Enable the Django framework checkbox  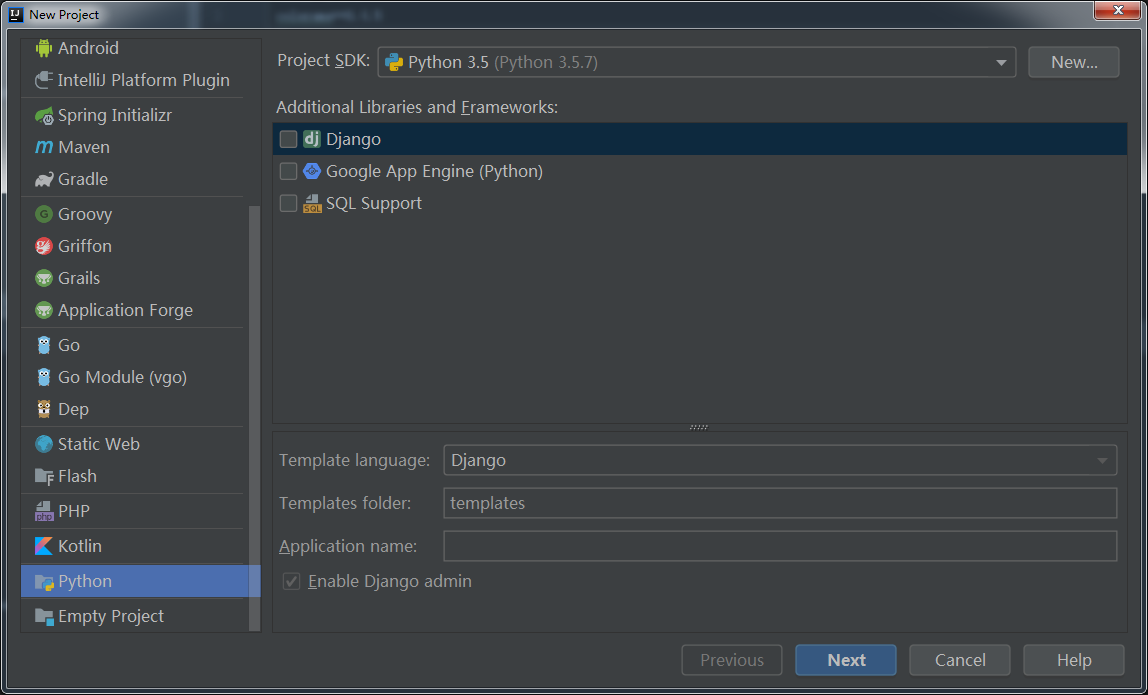(x=288, y=139)
